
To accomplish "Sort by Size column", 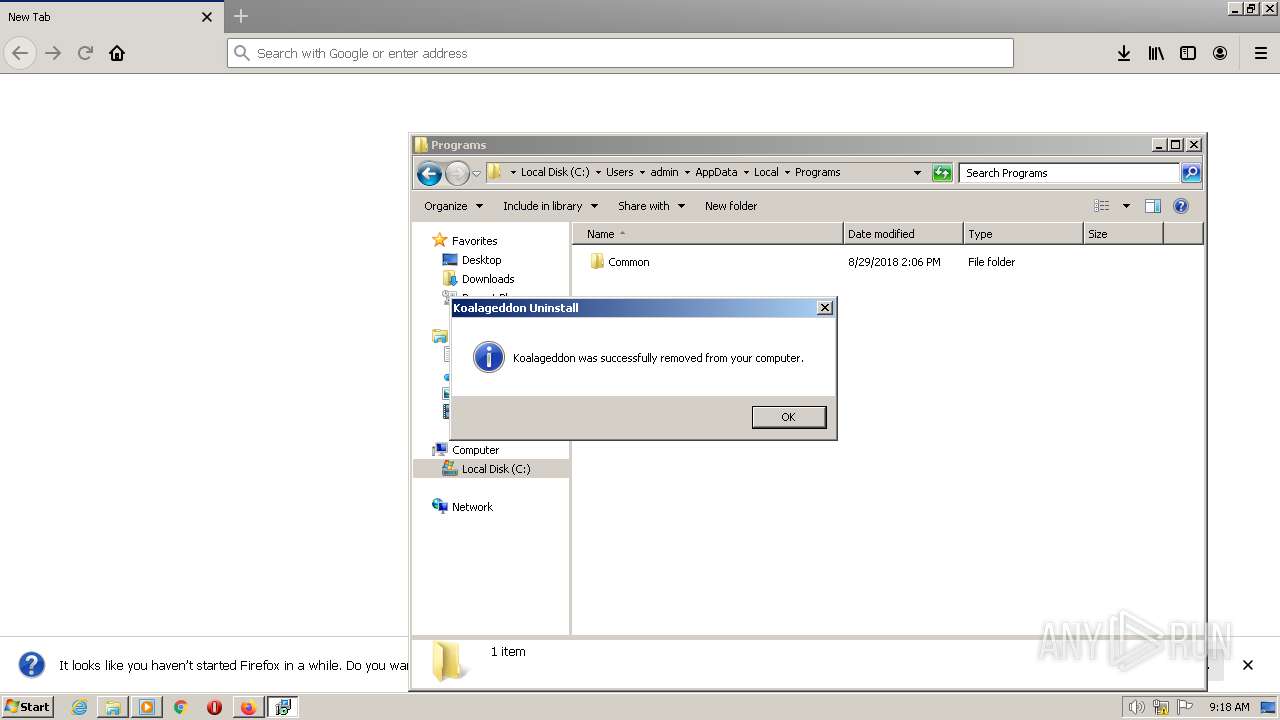I will [x=1123, y=234].
